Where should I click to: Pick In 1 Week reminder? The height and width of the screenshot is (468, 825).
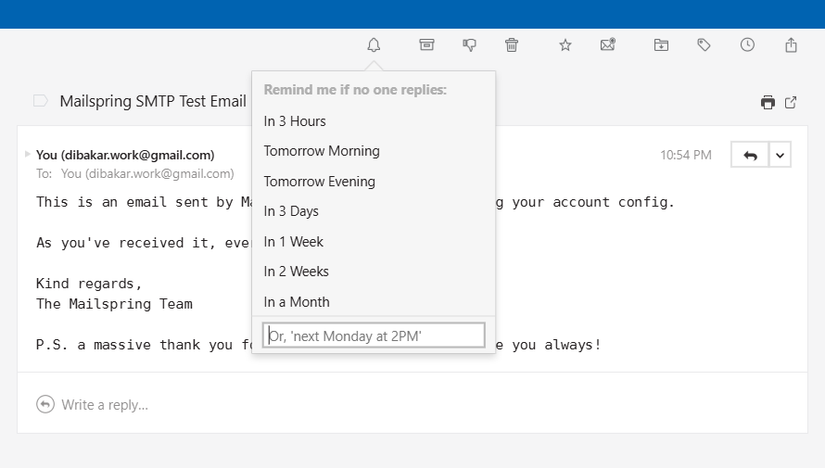[x=374, y=242]
